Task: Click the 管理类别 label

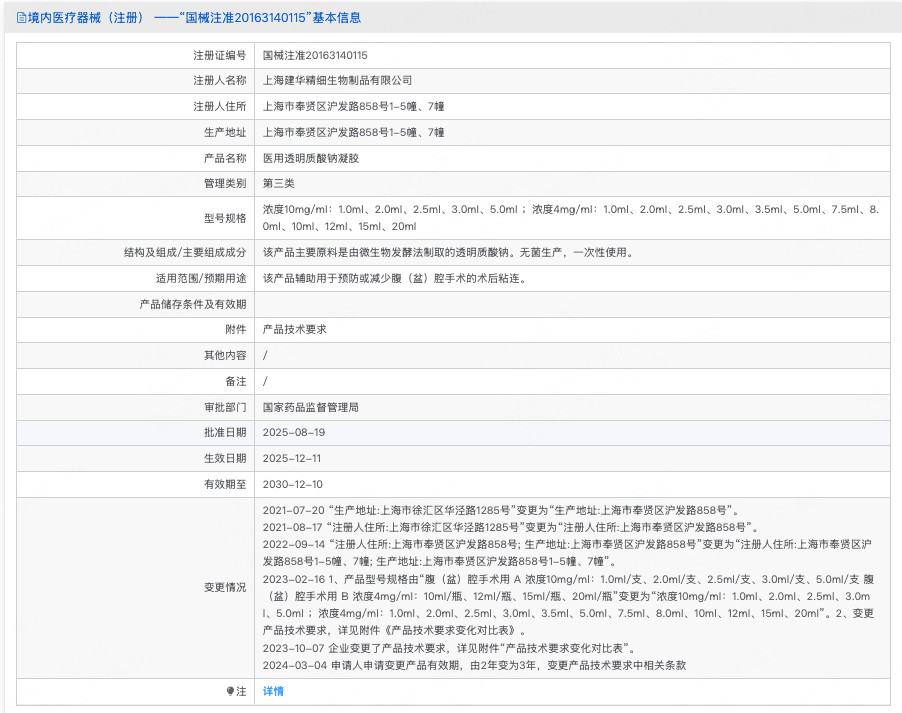Action: point(225,184)
